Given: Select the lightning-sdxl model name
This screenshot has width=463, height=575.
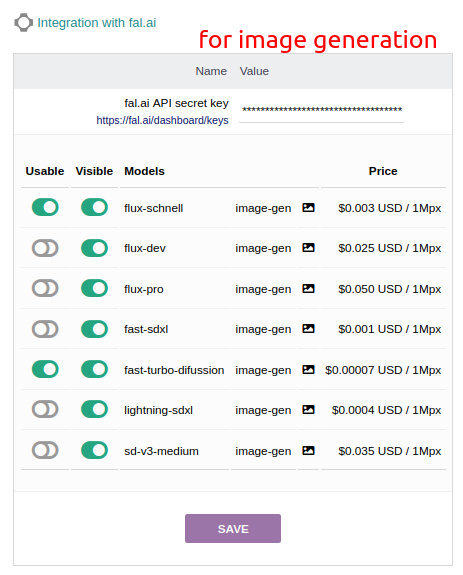Looking at the screenshot, I should (x=158, y=410).
